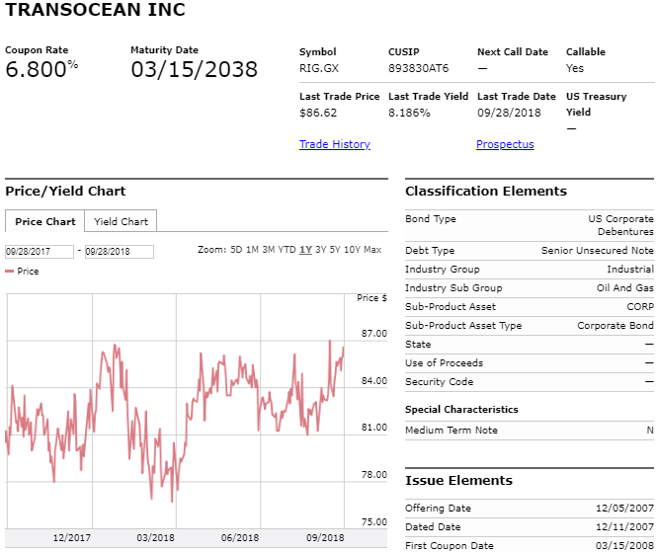This screenshot has height=552, width=658.
Task: Set chart zoom to 3Y
Action: 321,250
